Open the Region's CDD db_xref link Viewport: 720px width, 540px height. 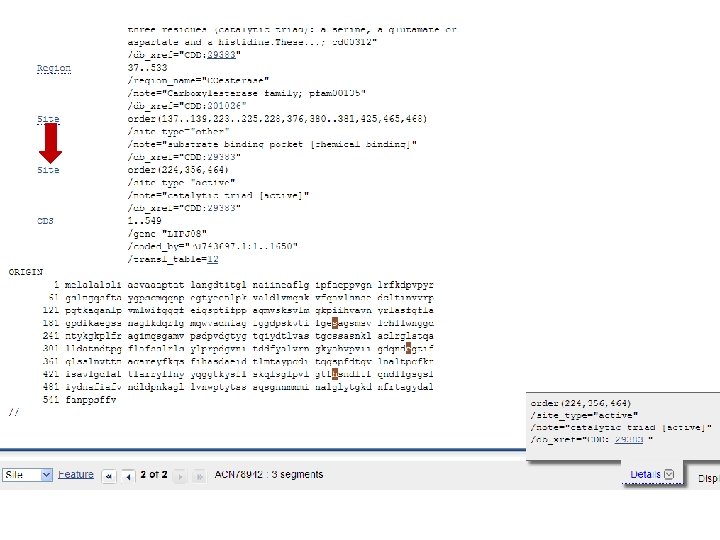[224, 106]
